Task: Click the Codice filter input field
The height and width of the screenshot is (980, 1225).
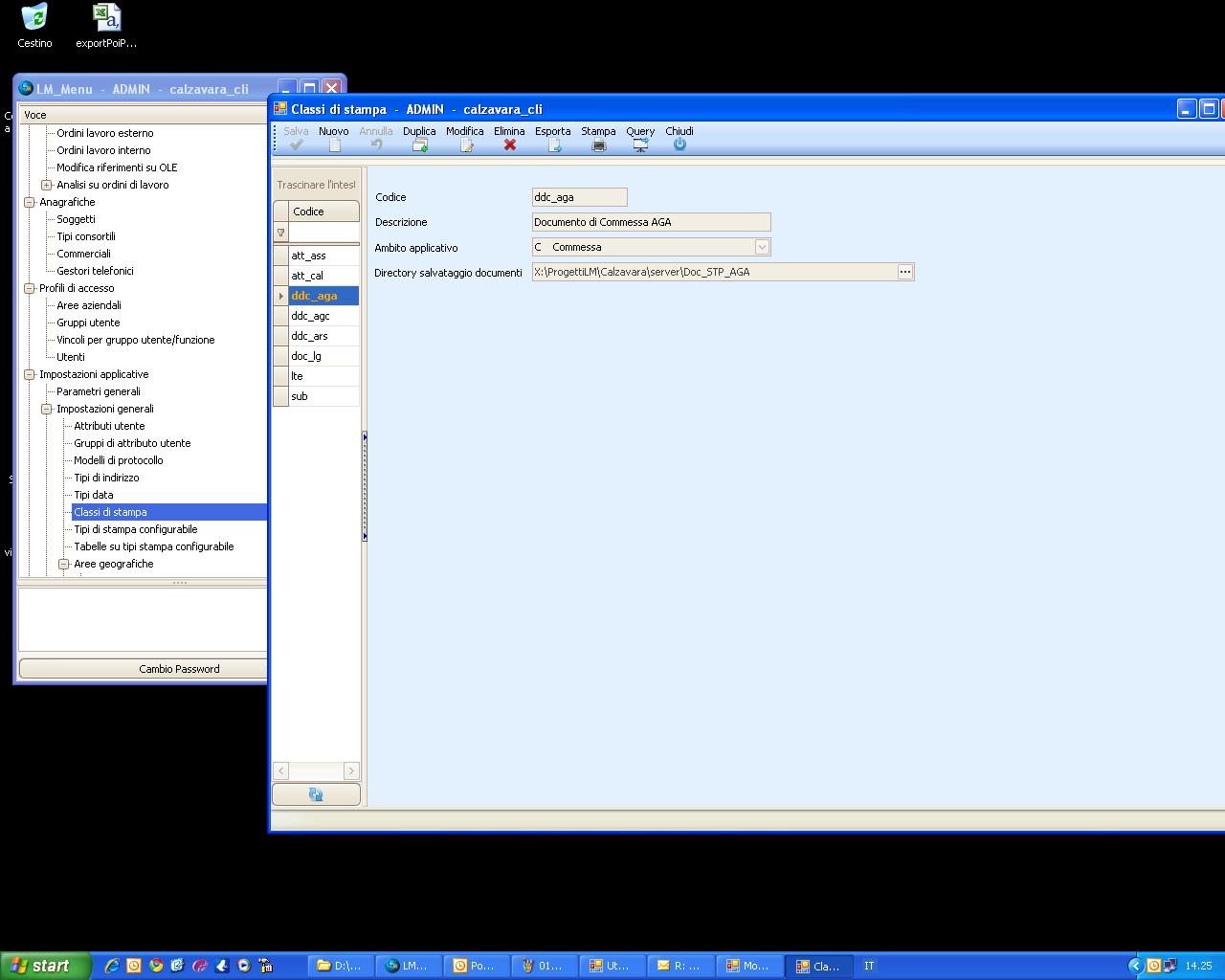Action: 323,233
